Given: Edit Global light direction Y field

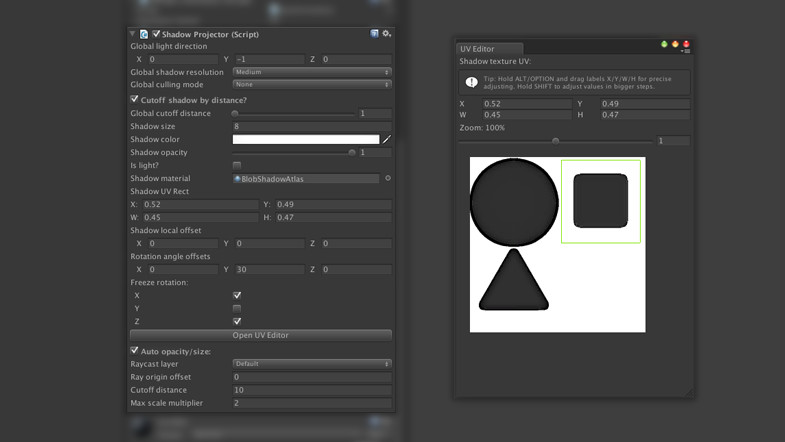Looking at the screenshot, I should point(269,59).
